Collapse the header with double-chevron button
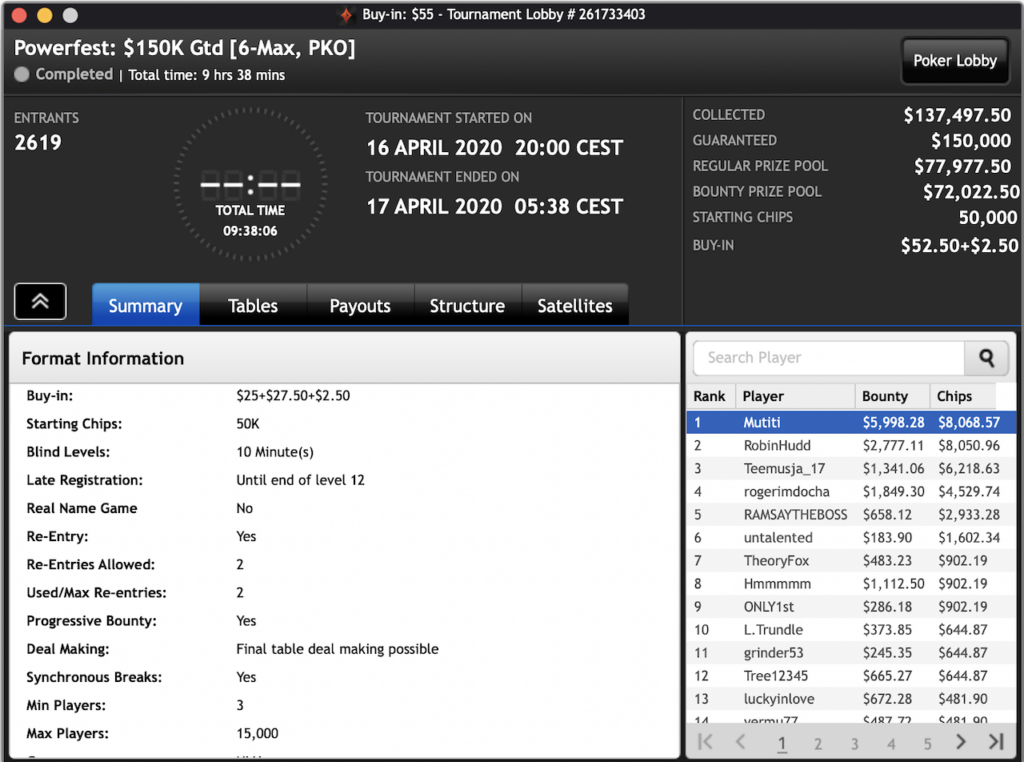 40,301
